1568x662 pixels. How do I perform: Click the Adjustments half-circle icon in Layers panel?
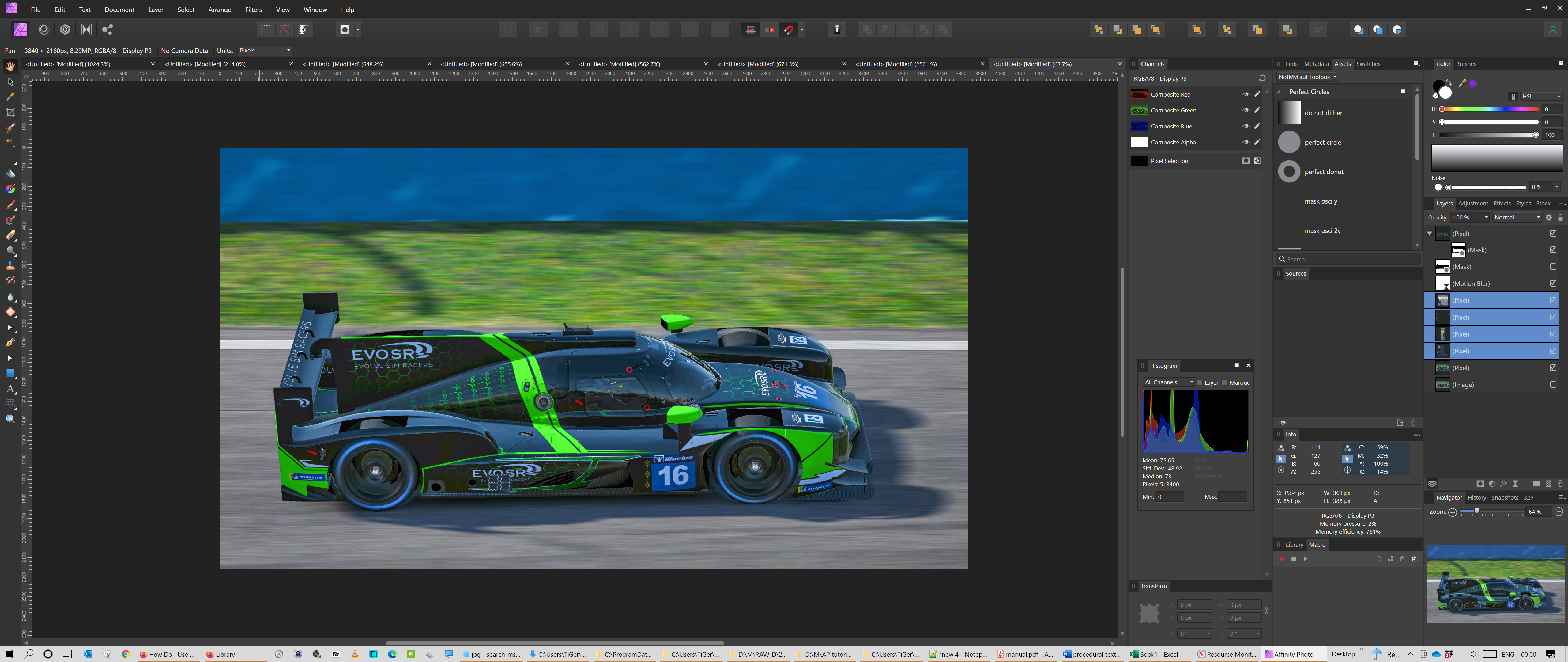pos(1492,484)
